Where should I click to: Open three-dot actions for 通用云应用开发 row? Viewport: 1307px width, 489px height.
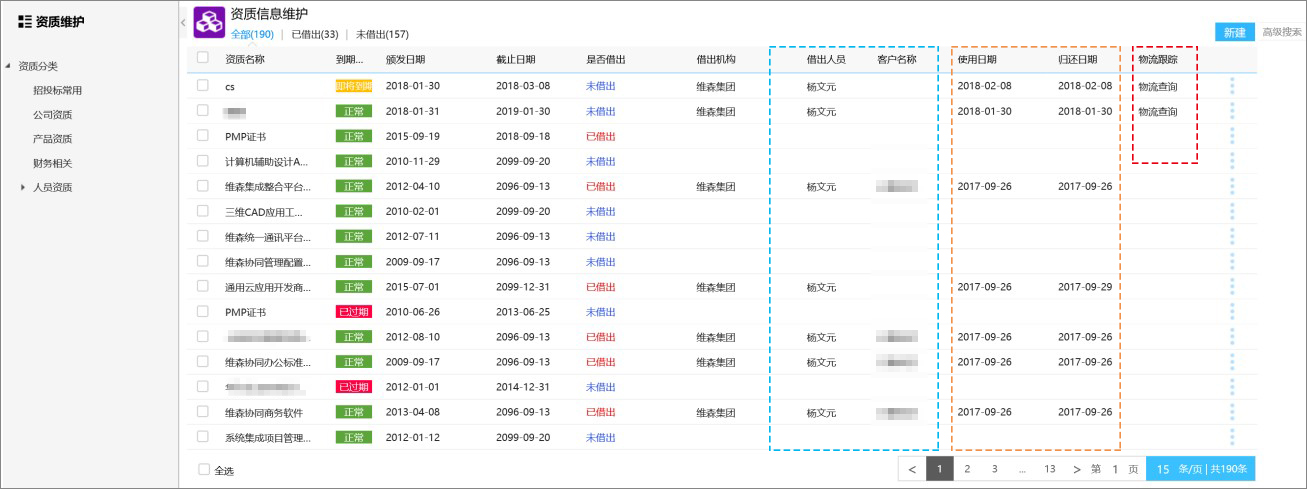coord(1232,287)
